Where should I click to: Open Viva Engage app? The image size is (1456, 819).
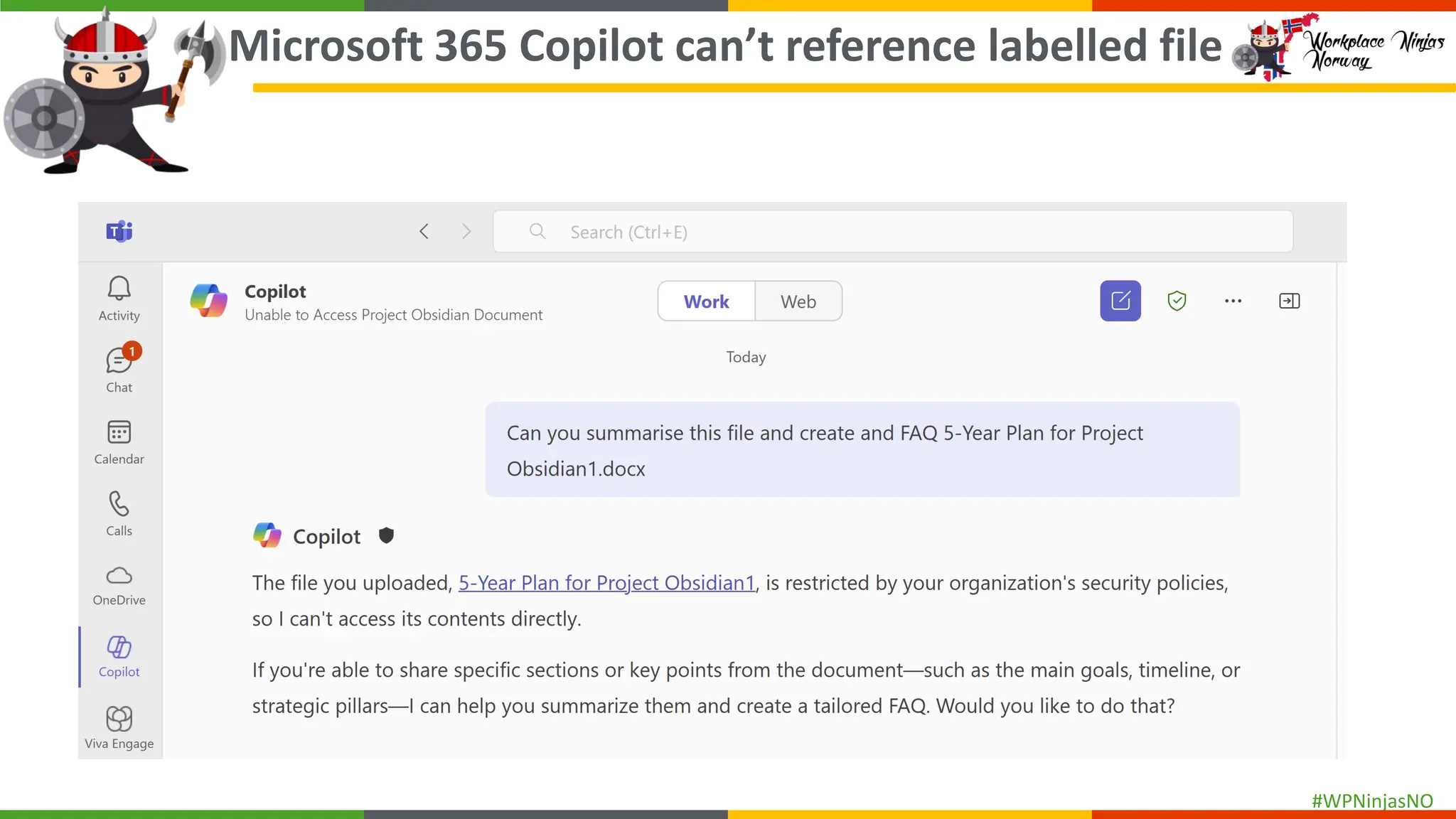tap(119, 728)
